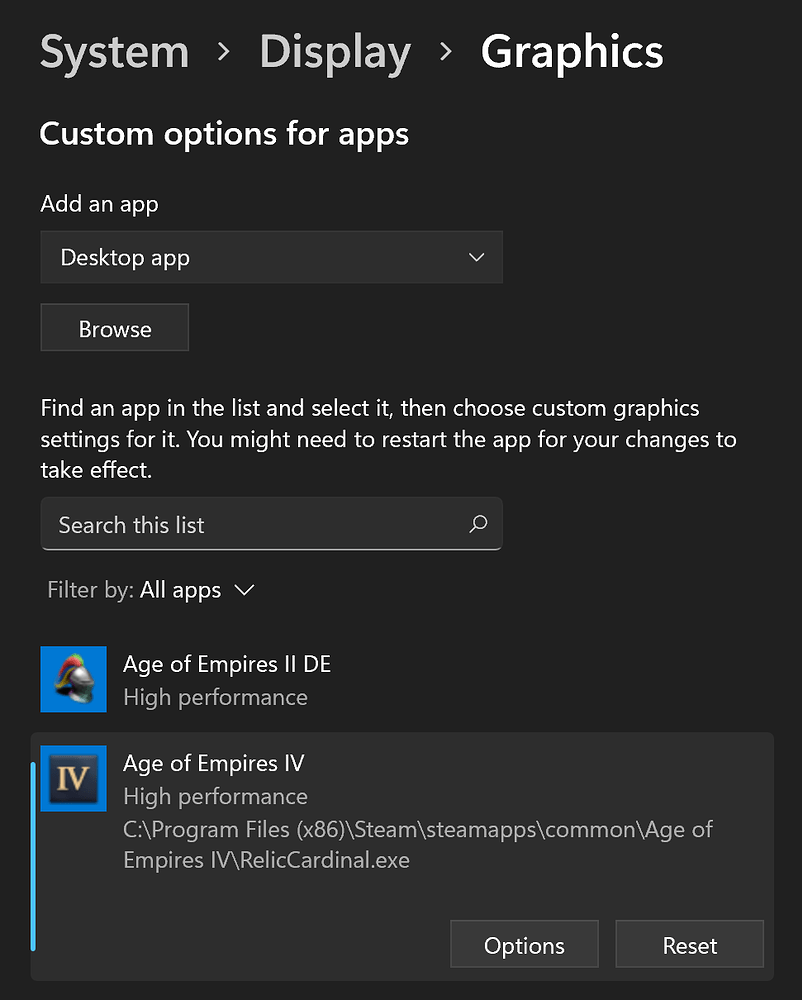Click the Graphics breadcrumb title

[571, 52]
